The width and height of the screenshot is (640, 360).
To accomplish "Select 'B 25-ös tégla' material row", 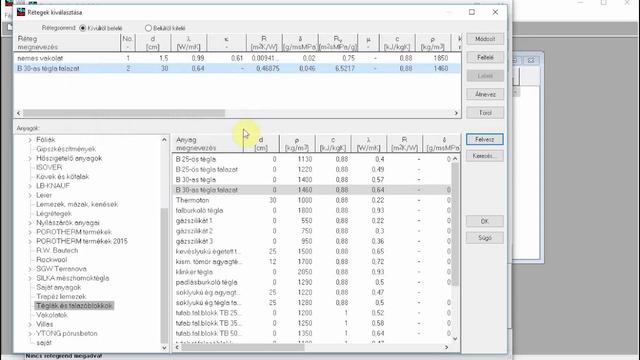I will coord(312,159).
